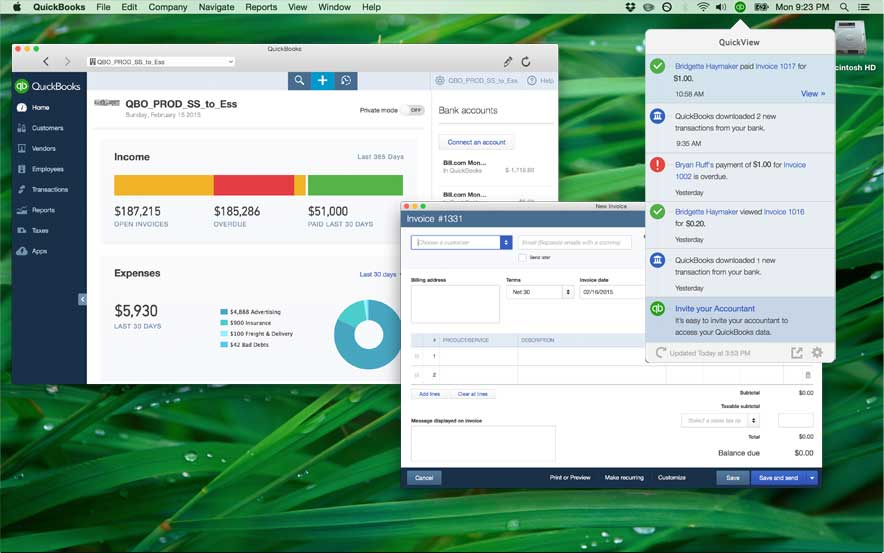Screen dimensions: 884x553
Task: Click Cancel in the invoice window
Action: 424,477
